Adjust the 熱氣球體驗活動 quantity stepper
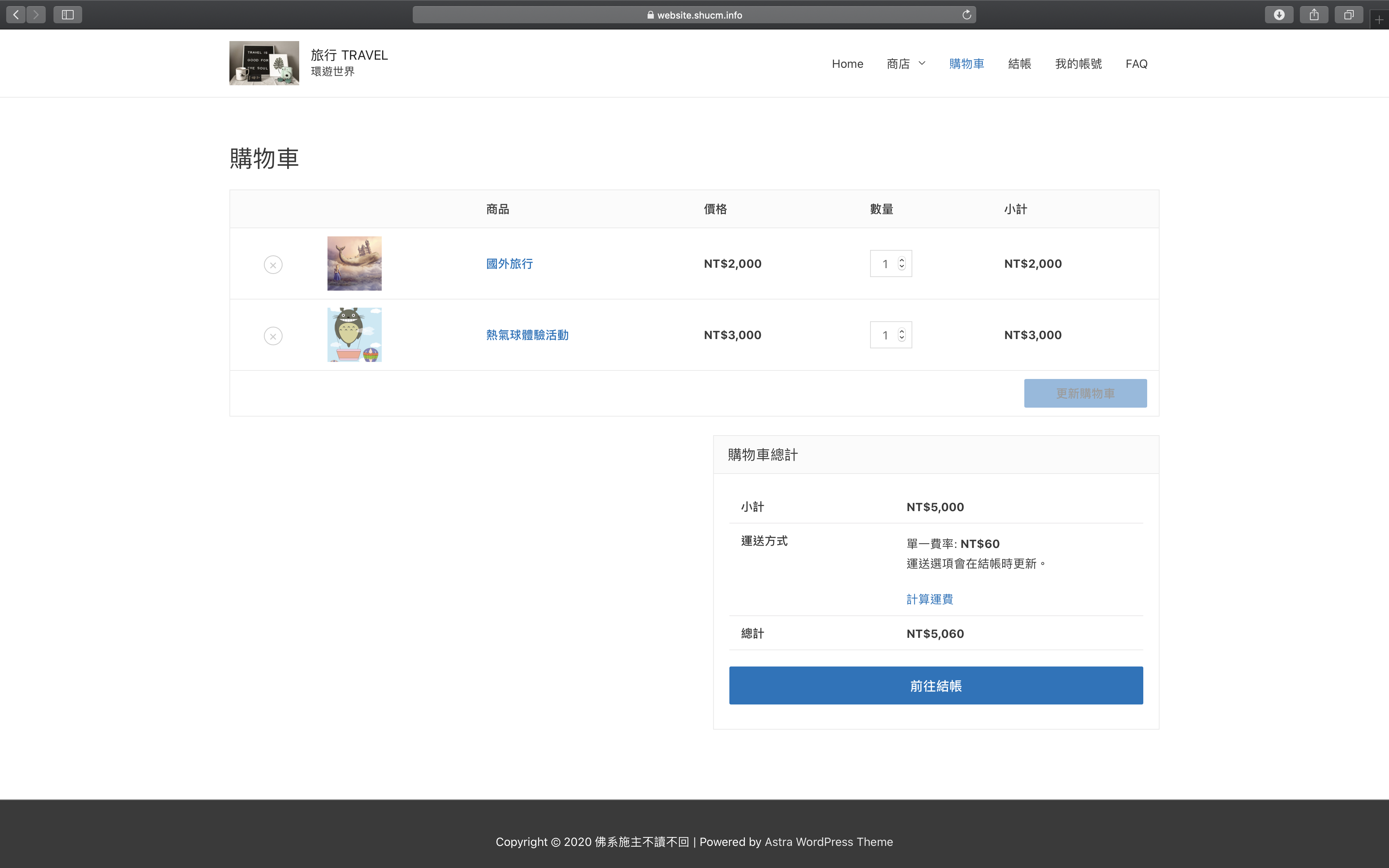Image resolution: width=1389 pixels, height=868 pixels. point(902,335)
